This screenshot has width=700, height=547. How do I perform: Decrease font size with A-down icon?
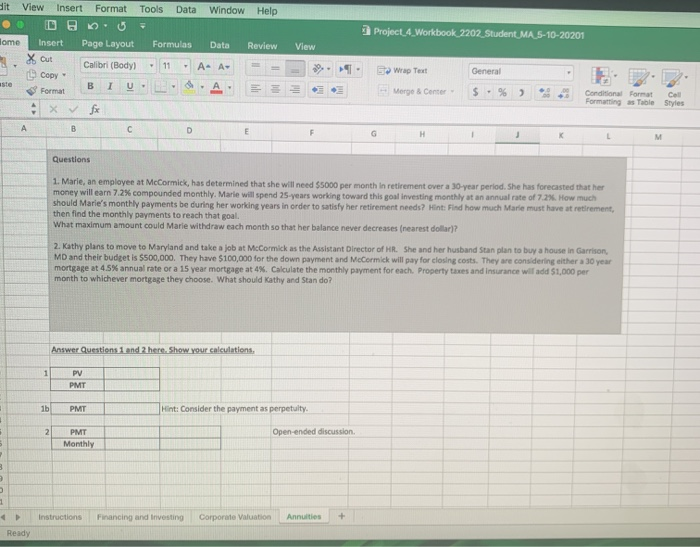click(x=224, y=67)
